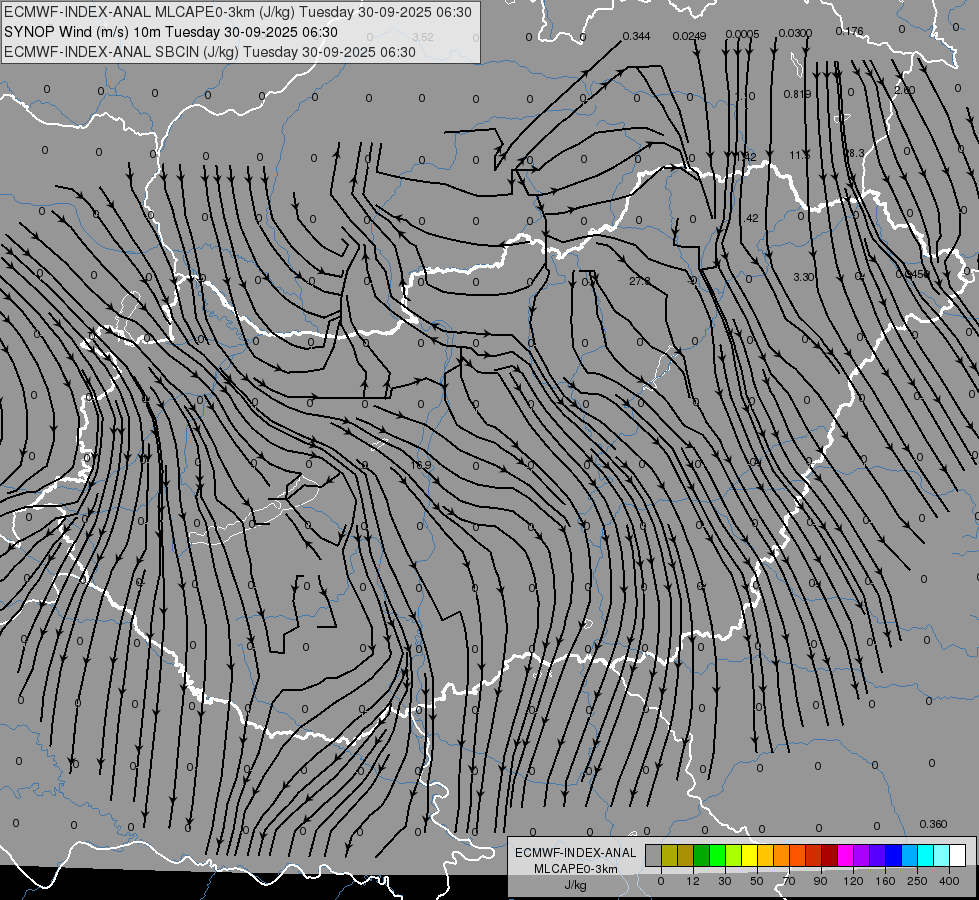Click the legend tick label 12

point(693,881)
